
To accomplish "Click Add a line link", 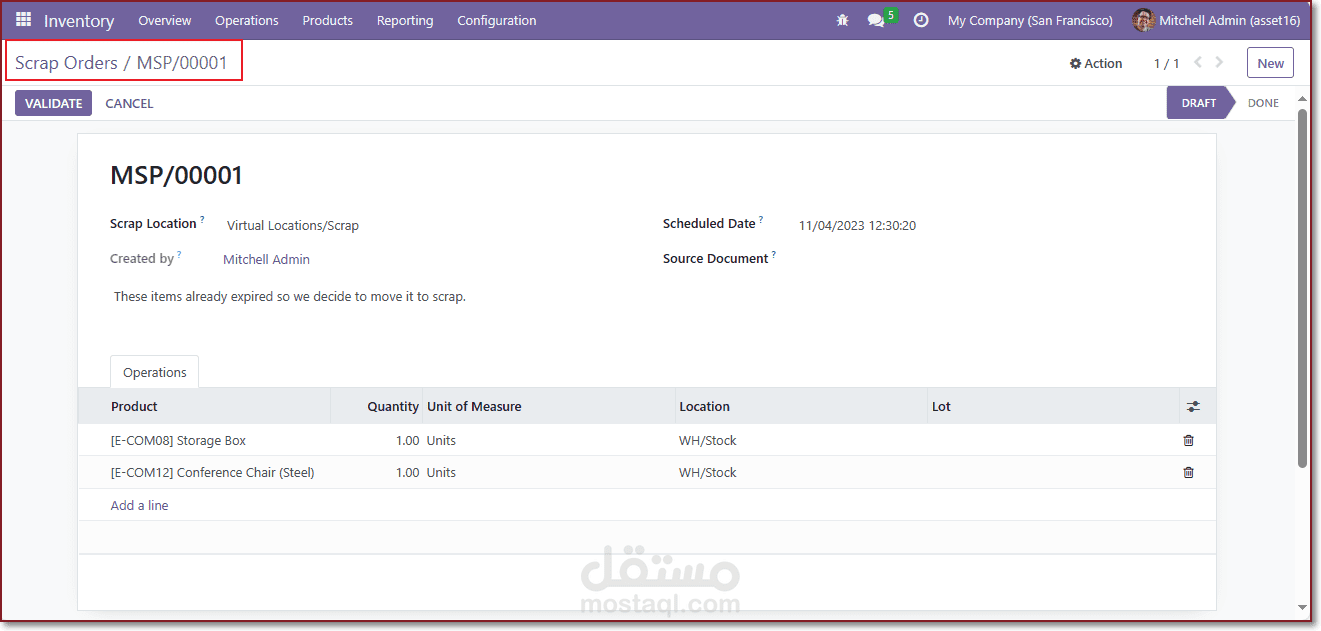I will tap(139, 505).
